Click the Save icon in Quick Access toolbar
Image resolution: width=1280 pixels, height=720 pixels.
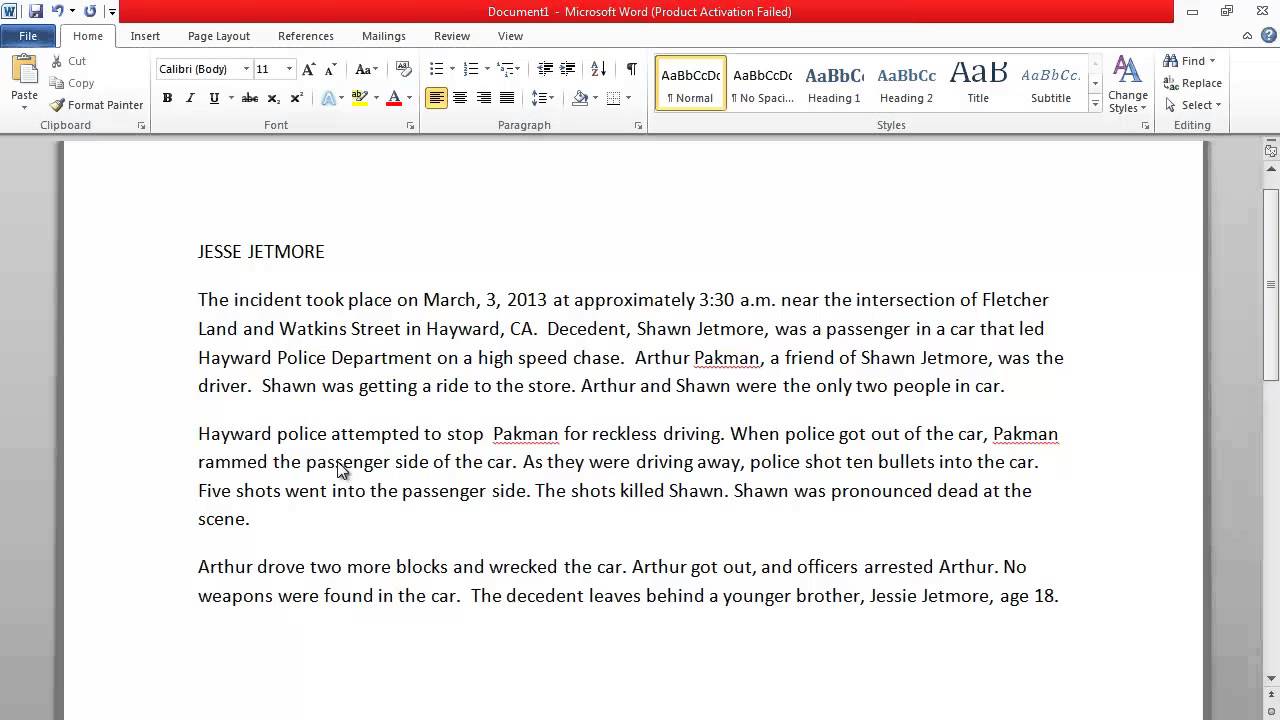pyautogui.click(x=36, y=11)
